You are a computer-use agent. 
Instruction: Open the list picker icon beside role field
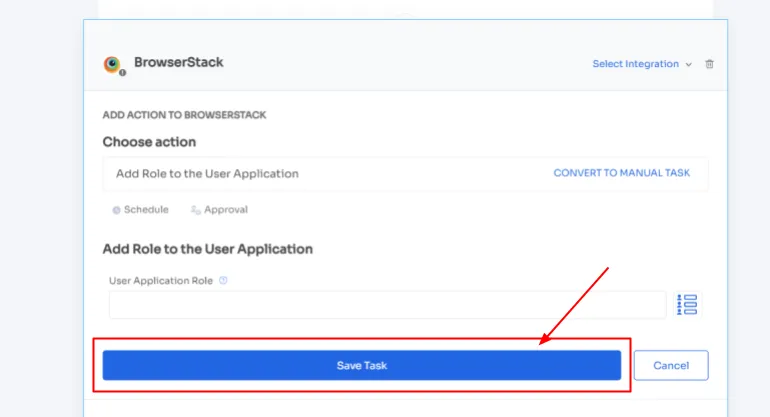pos(687,305)
